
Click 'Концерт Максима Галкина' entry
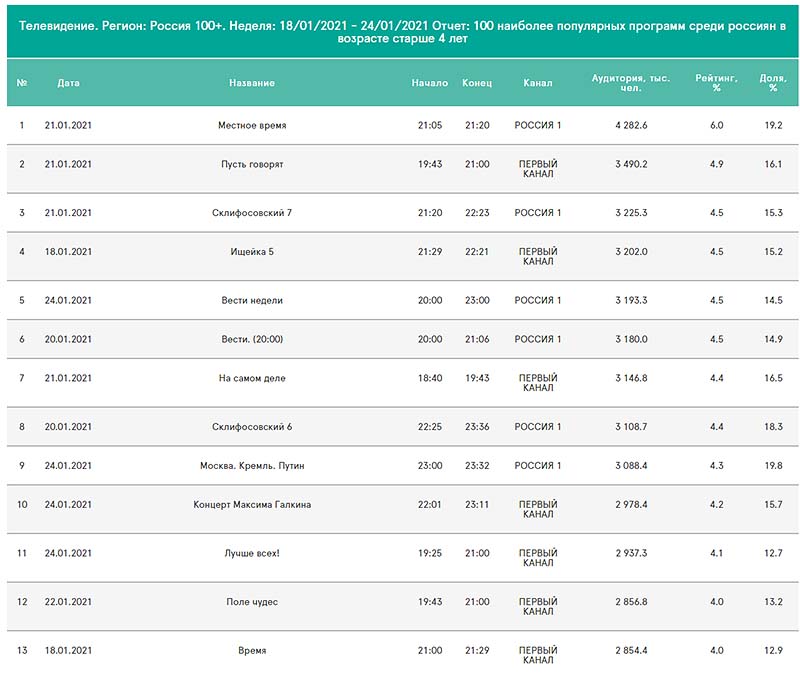coord(252,505)
